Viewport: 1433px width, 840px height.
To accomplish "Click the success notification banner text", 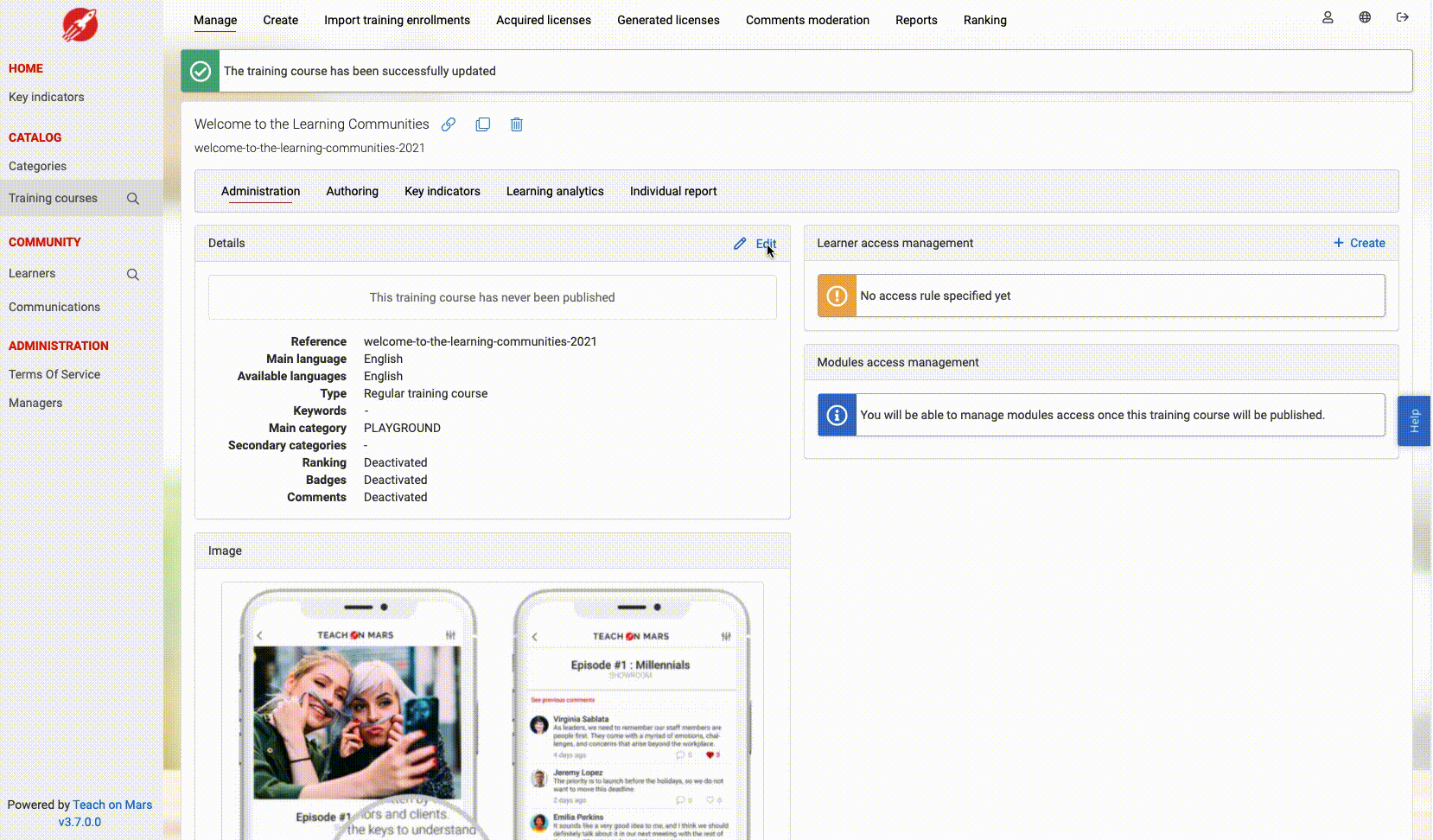I will point(360,71).
